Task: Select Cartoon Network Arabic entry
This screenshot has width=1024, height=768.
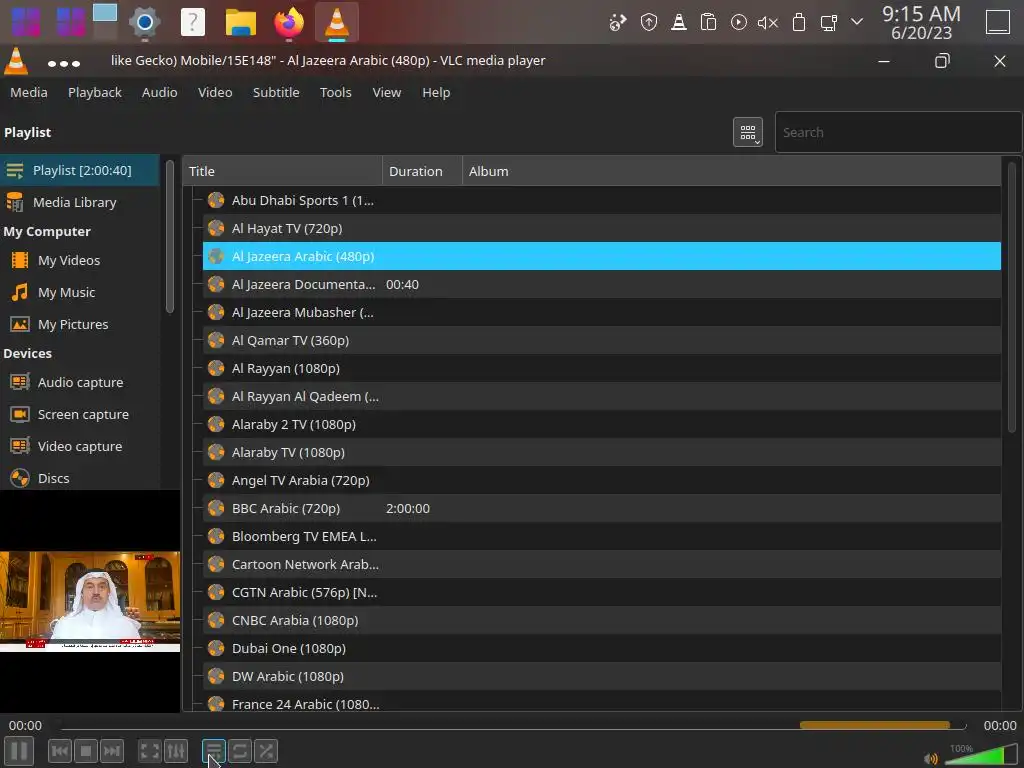Action: (x=601, y=565)
